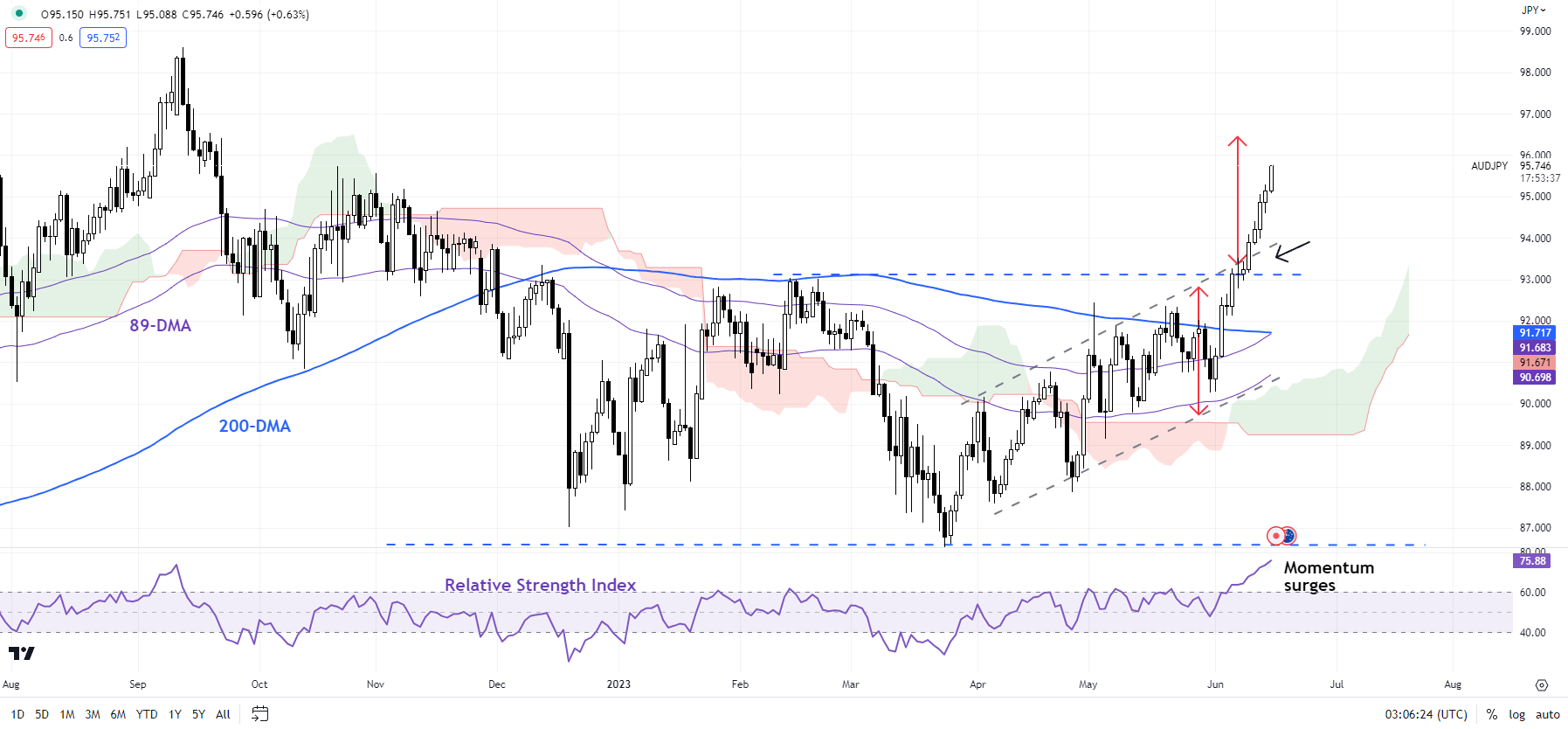
Task: Click the Australian flag event marker
Action: [1288, 535]
